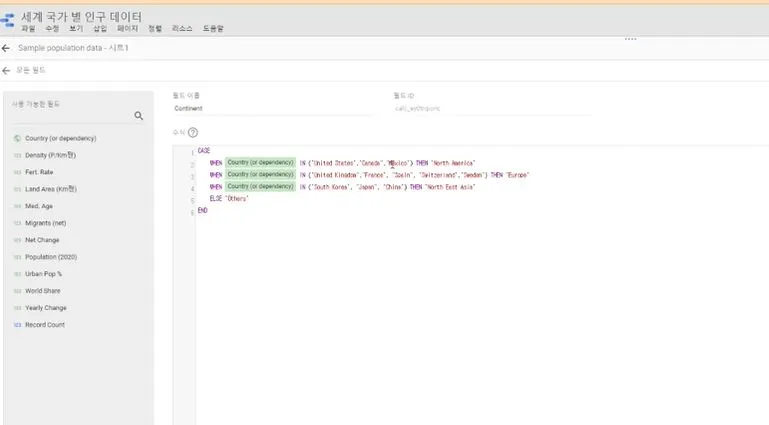Click 'Europe' text in the formula
The image size is (769, 425).
coord(517,175)
